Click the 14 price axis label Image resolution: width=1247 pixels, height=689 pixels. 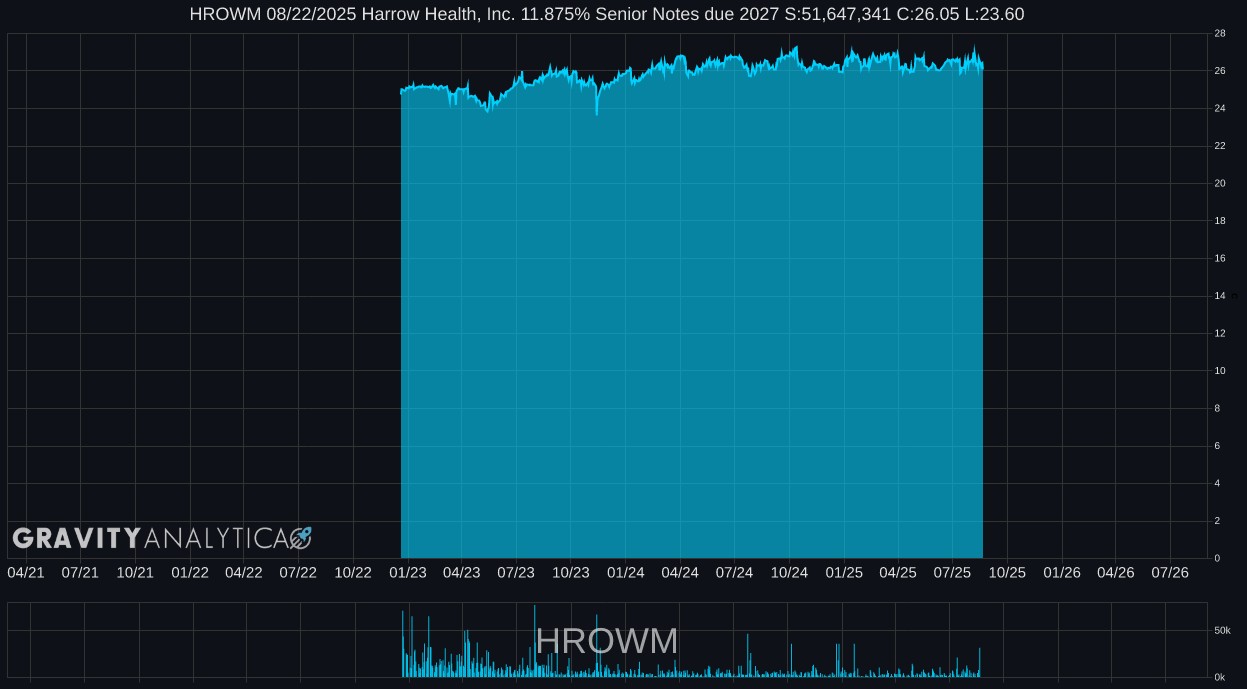click(1220, 296)
